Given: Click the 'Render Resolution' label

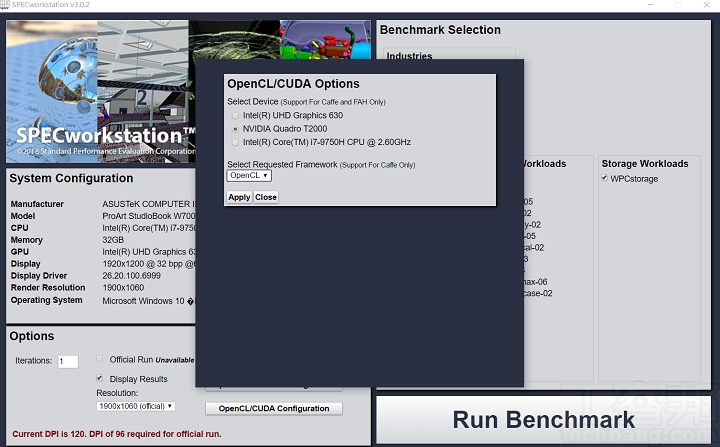Looking at the screenshot, I should tap(48, 288).
